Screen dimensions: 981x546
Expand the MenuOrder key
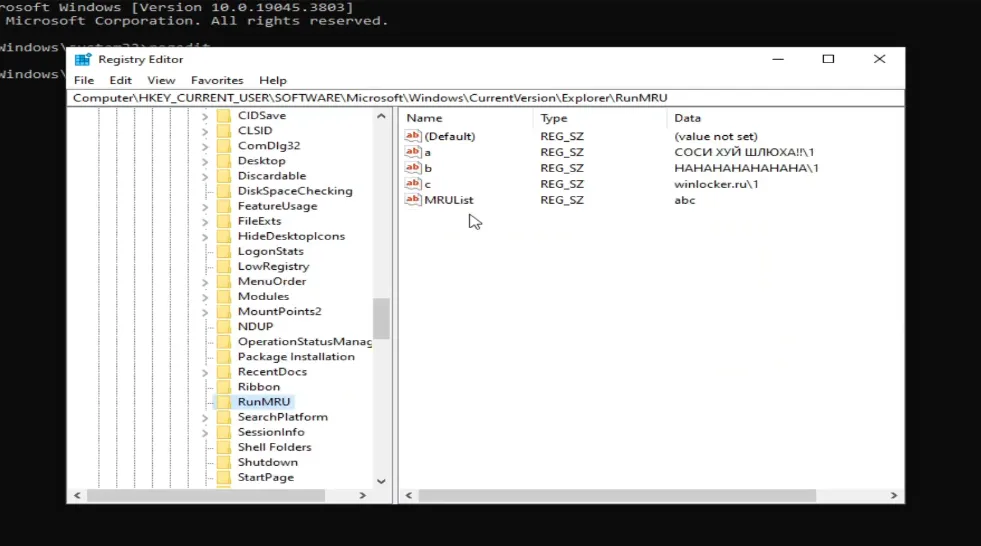(x=205, y=281)
